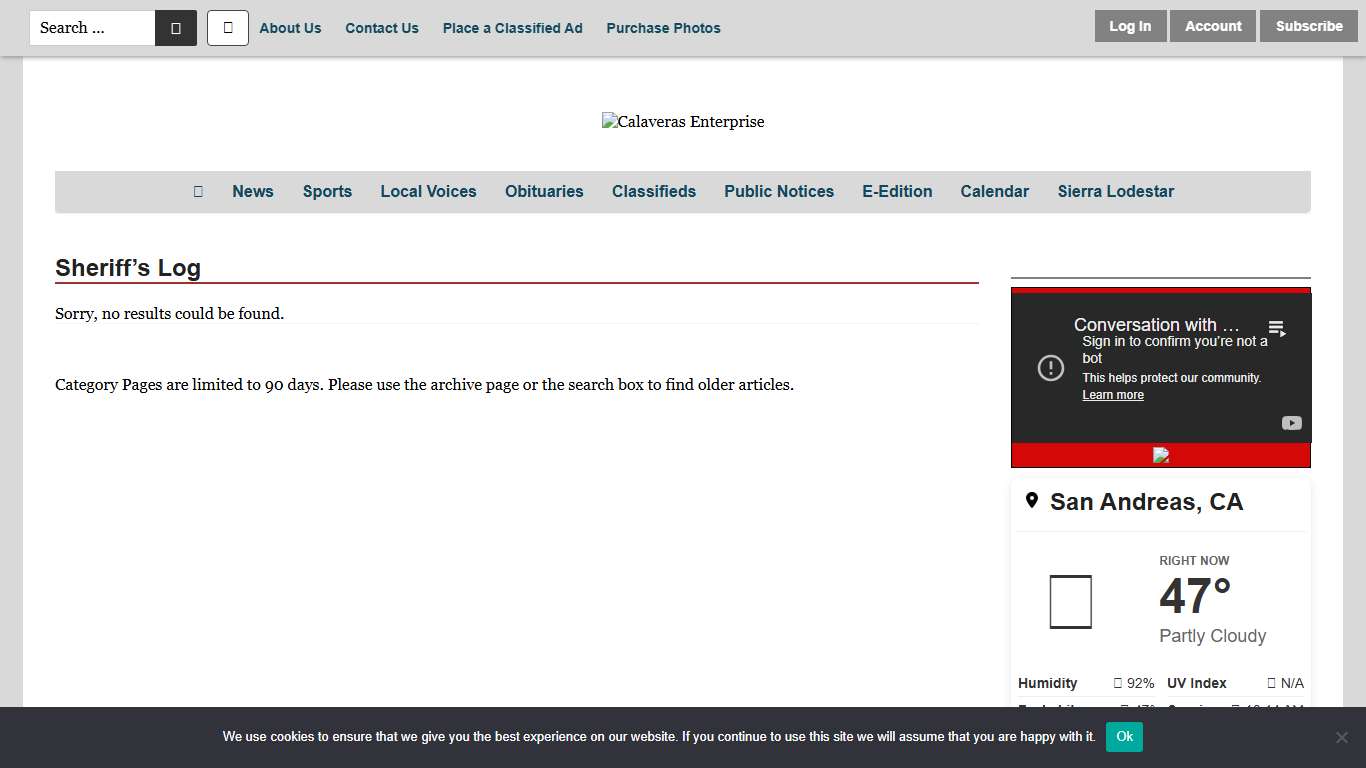Click the YouTube logo on the video

(x=1292, y=423)
